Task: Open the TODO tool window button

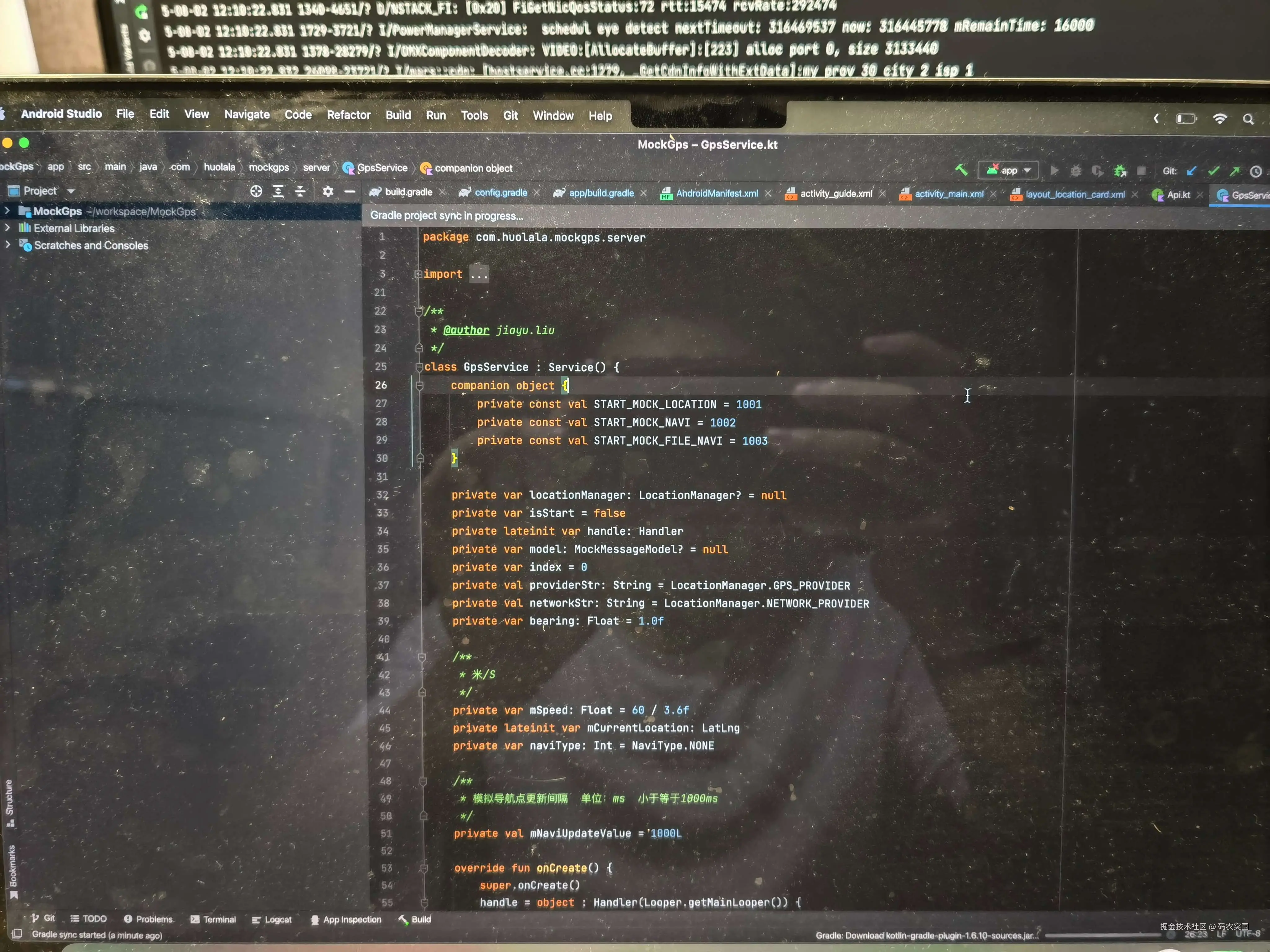Action: pos(88,919)
